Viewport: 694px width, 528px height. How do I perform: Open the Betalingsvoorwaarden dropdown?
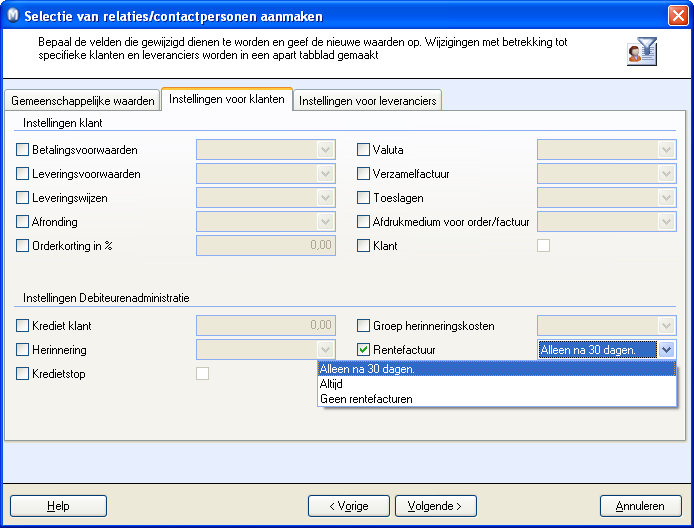pyautogui.click(x=325, y=150)
